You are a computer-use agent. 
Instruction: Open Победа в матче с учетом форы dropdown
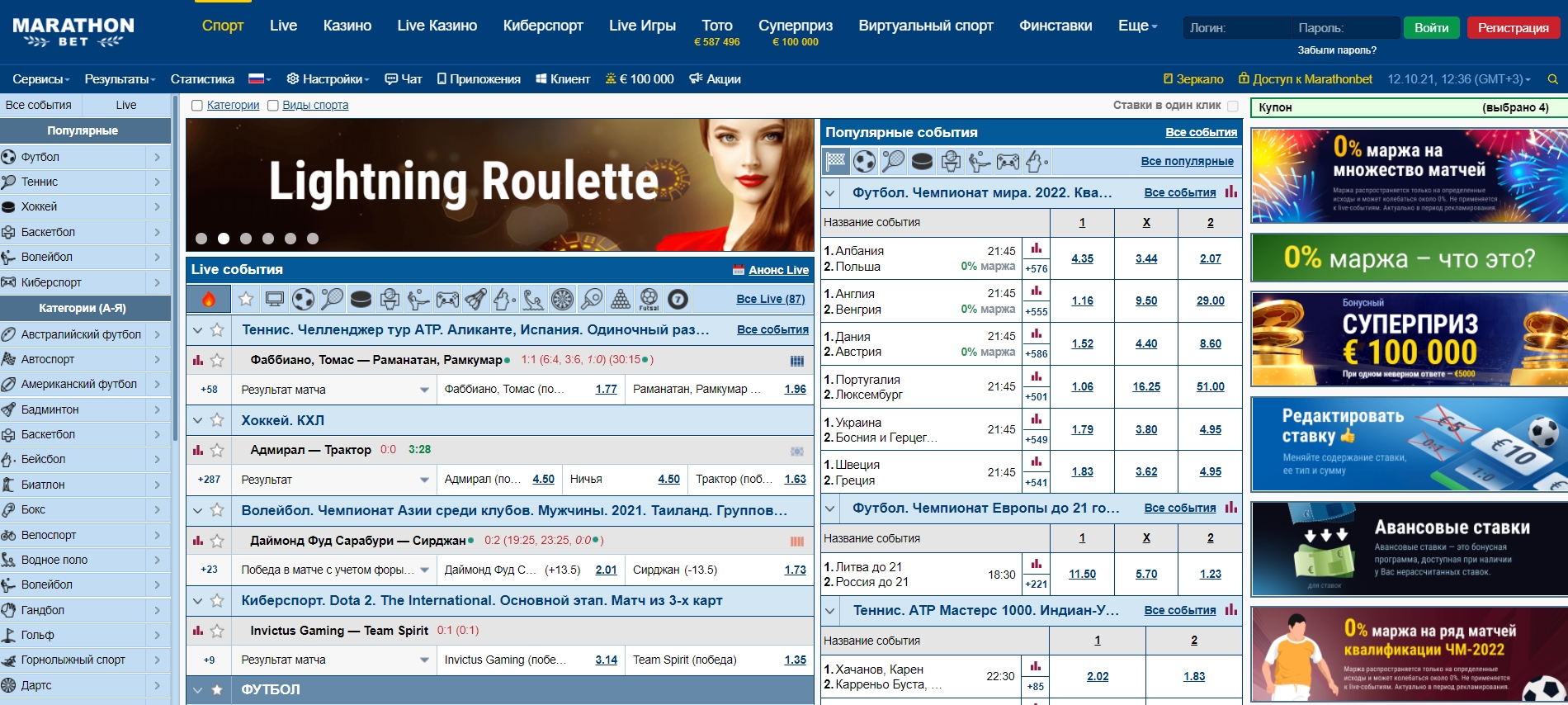click(334, 570)
